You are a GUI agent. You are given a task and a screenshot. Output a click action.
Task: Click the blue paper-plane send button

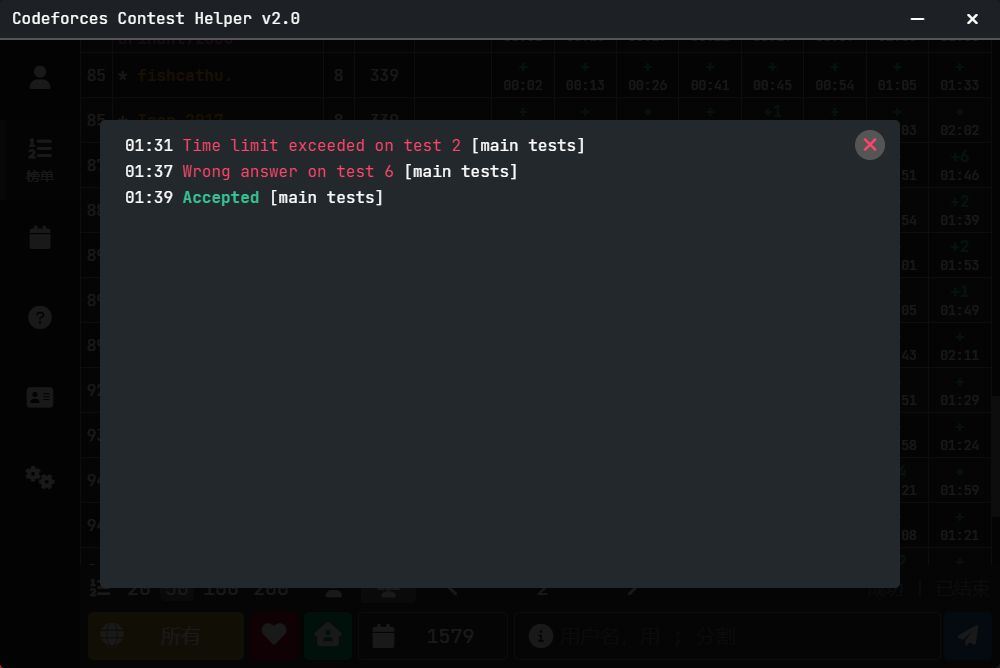point(968,635)
